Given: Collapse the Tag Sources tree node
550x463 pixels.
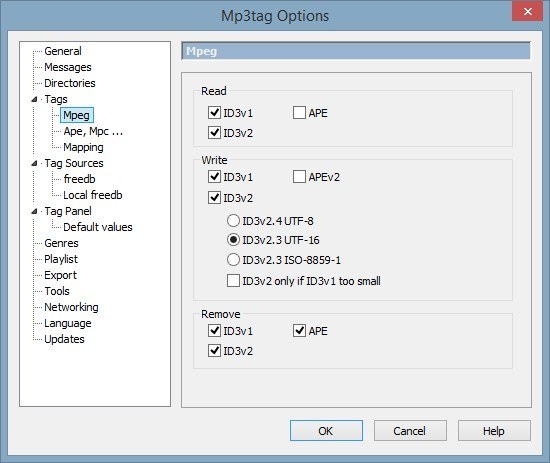Looking at the screenshot, I should (34, 163).
